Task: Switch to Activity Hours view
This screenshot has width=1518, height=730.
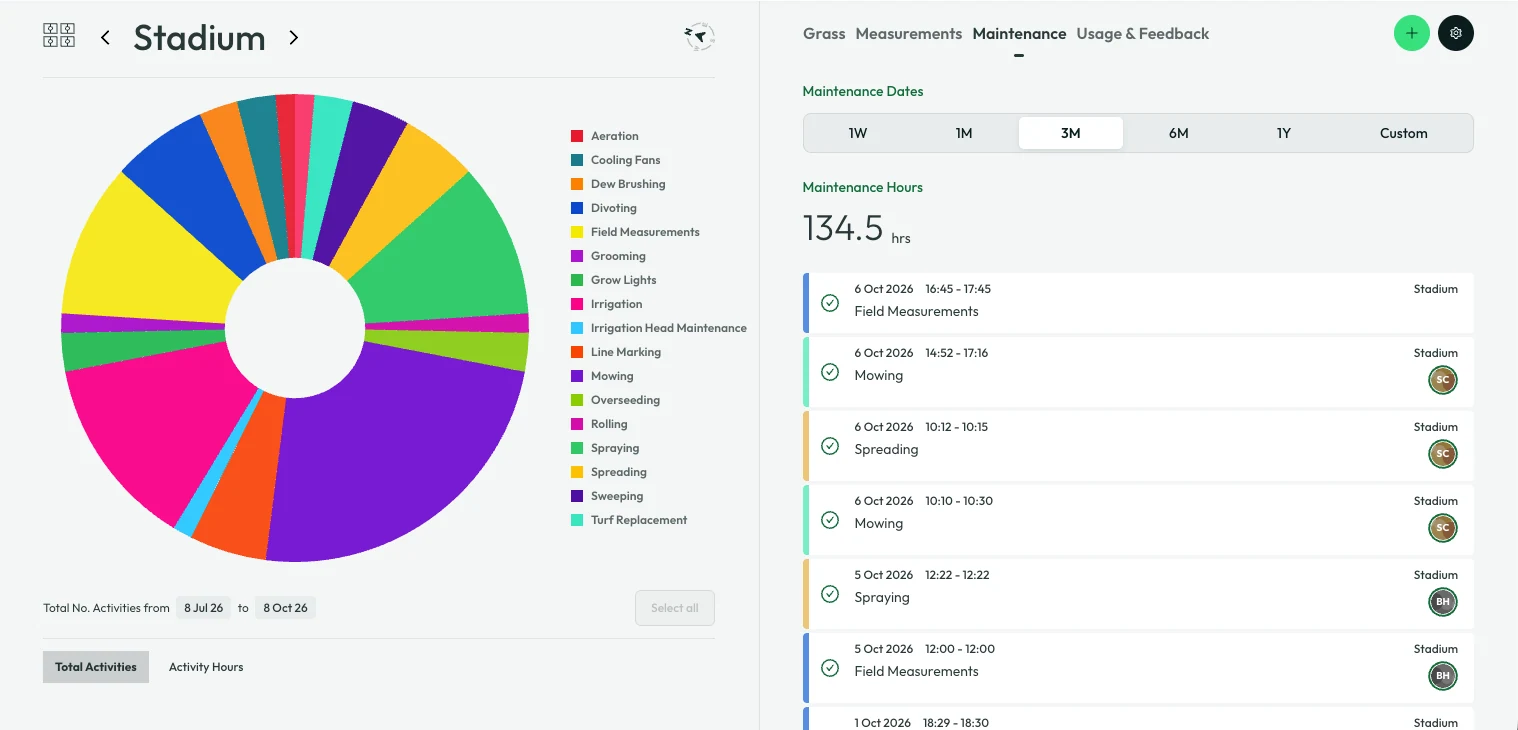Action: pos(206,667)
